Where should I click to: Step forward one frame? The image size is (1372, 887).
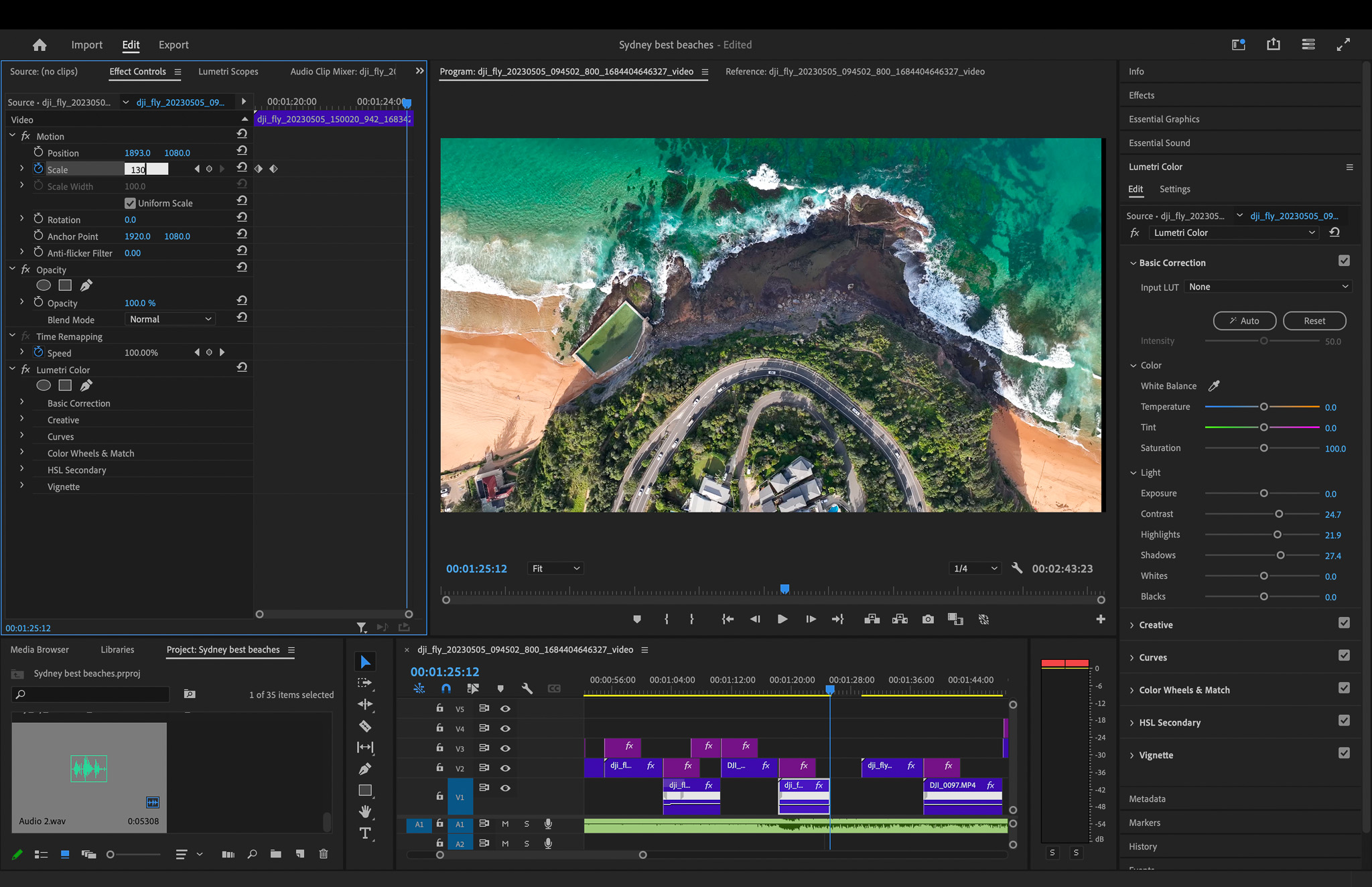(811, 620)
